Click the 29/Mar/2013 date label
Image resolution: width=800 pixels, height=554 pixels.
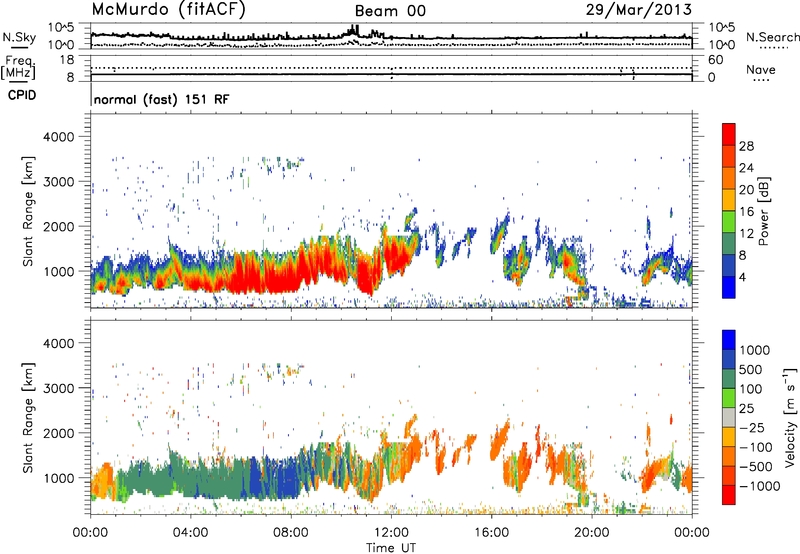[x=639, y=10]
